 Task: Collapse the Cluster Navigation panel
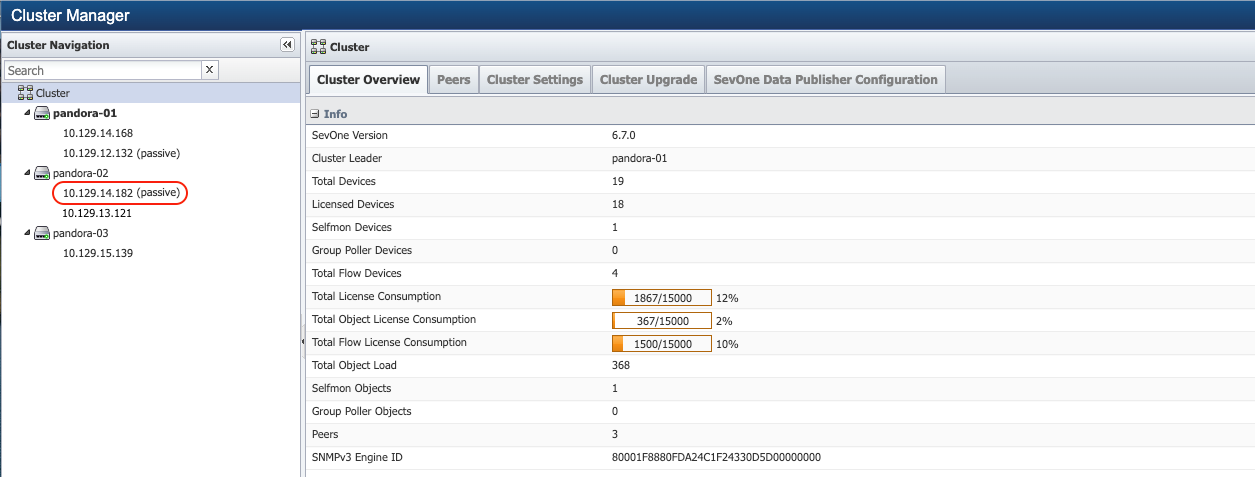pyautogui.click(x=287, y=45)
